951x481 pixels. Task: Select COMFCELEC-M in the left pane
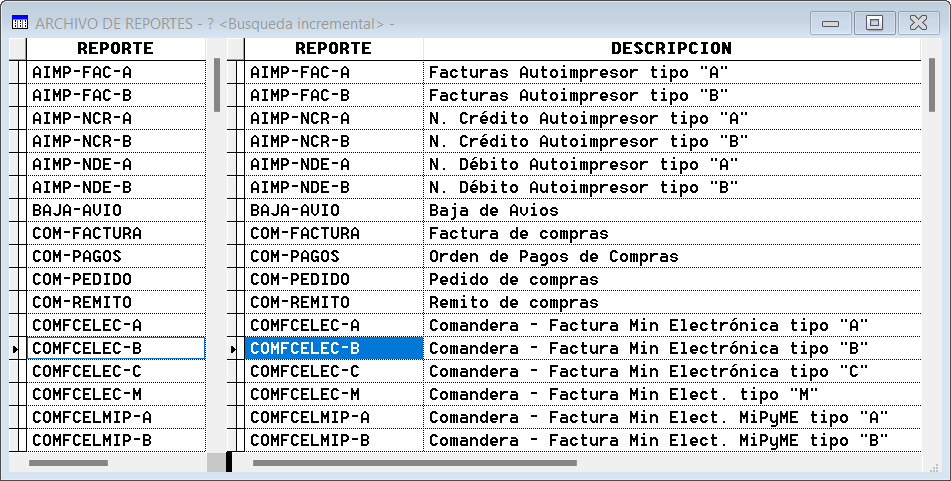pos(116,395)
